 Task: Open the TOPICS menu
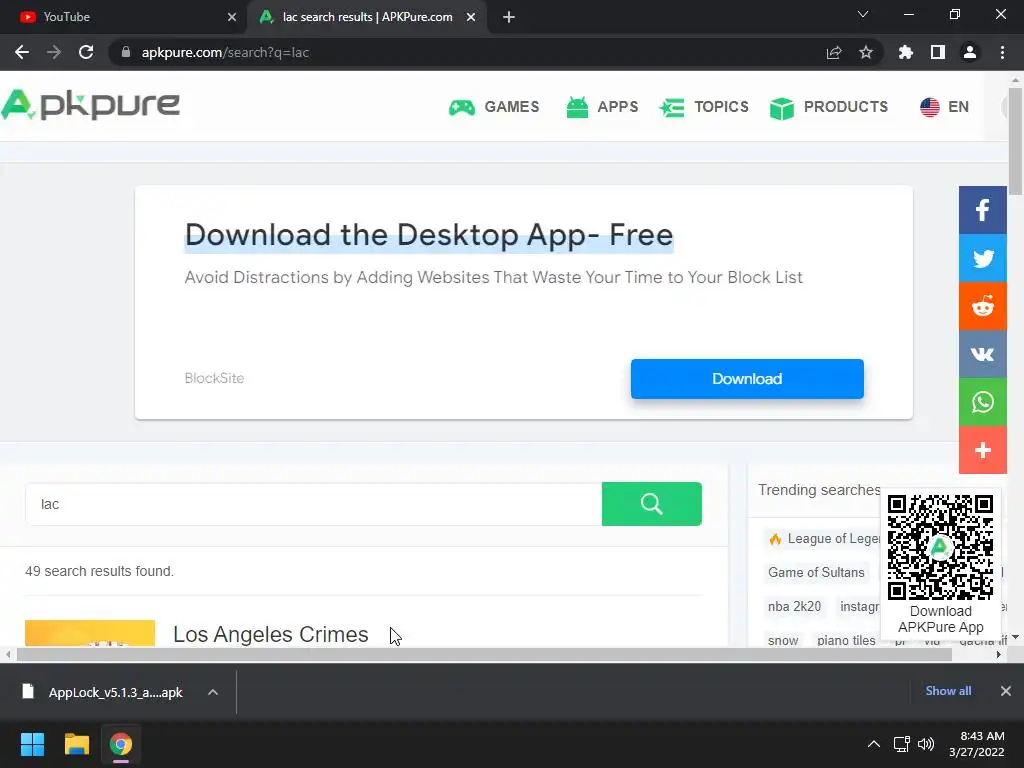[704, 107]
